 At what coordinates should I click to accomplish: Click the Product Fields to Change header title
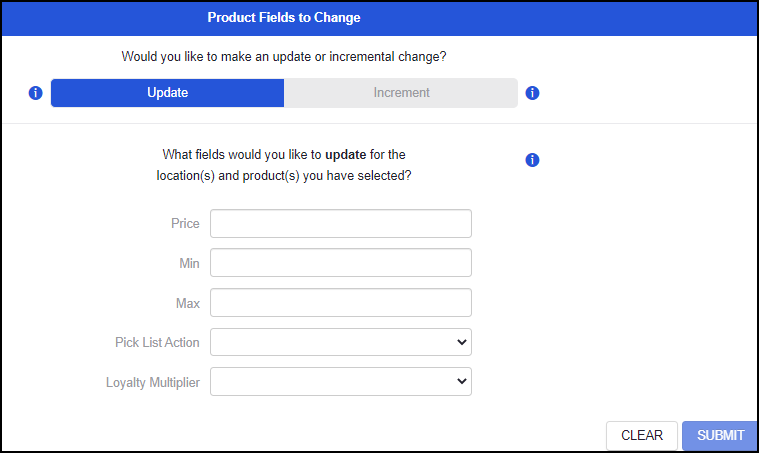pyautogui.click(x=284, y=17)
